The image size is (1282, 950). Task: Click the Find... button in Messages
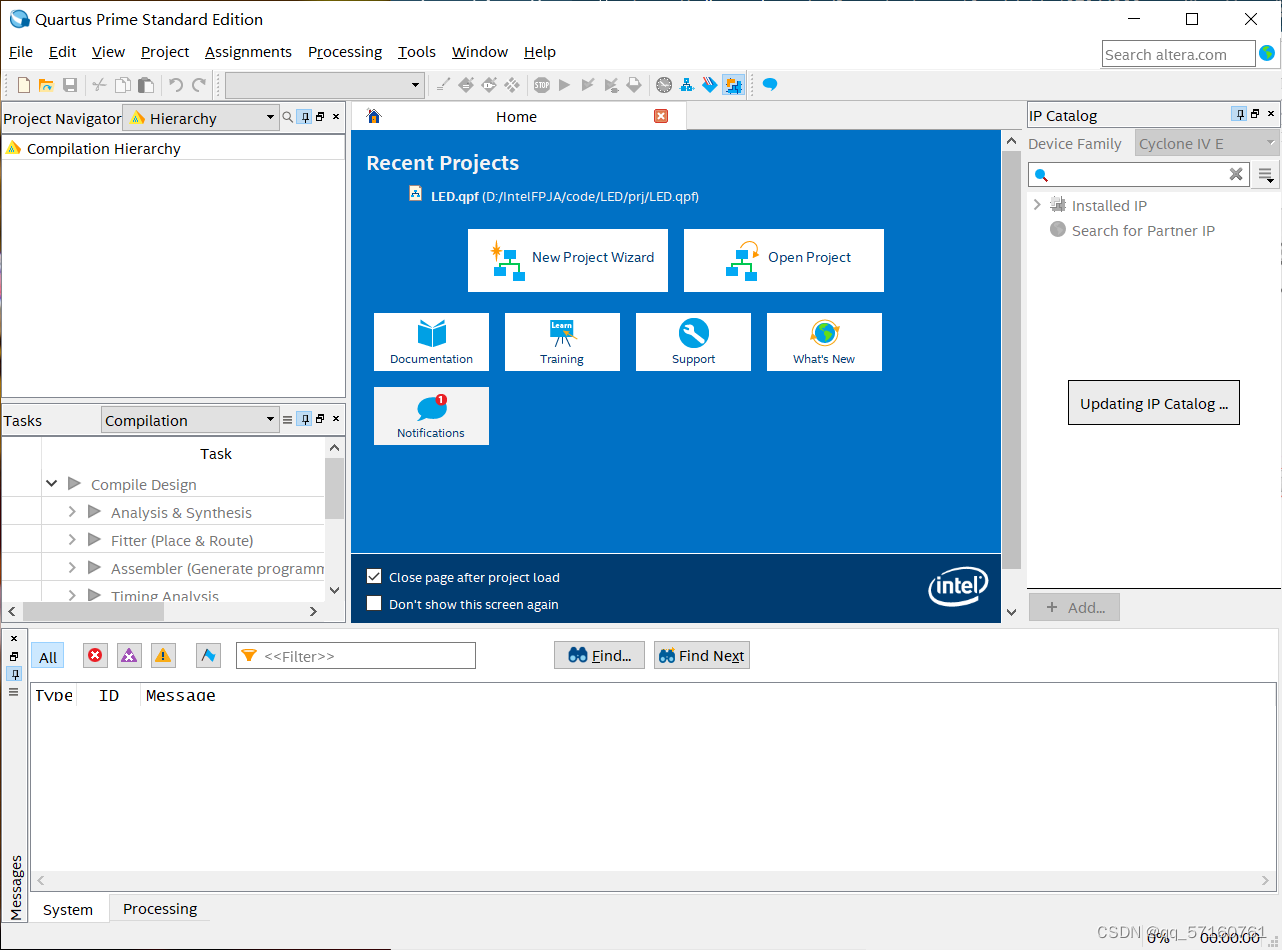[x=600, y=656]
